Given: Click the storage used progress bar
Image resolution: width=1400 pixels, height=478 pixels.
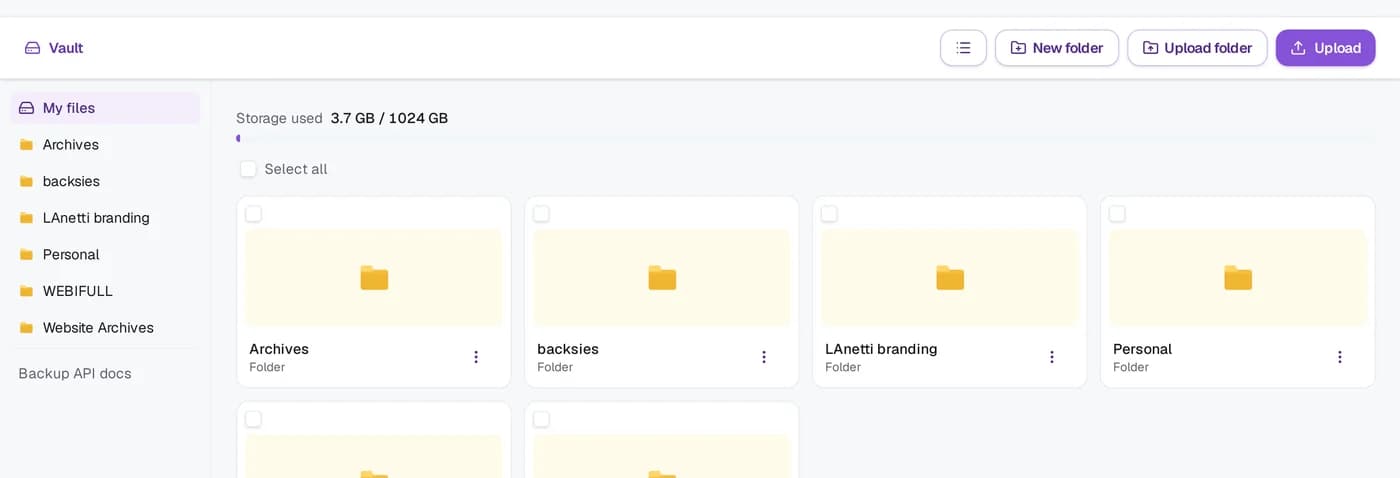Looking at the screenshot, I should pos(805,138).
